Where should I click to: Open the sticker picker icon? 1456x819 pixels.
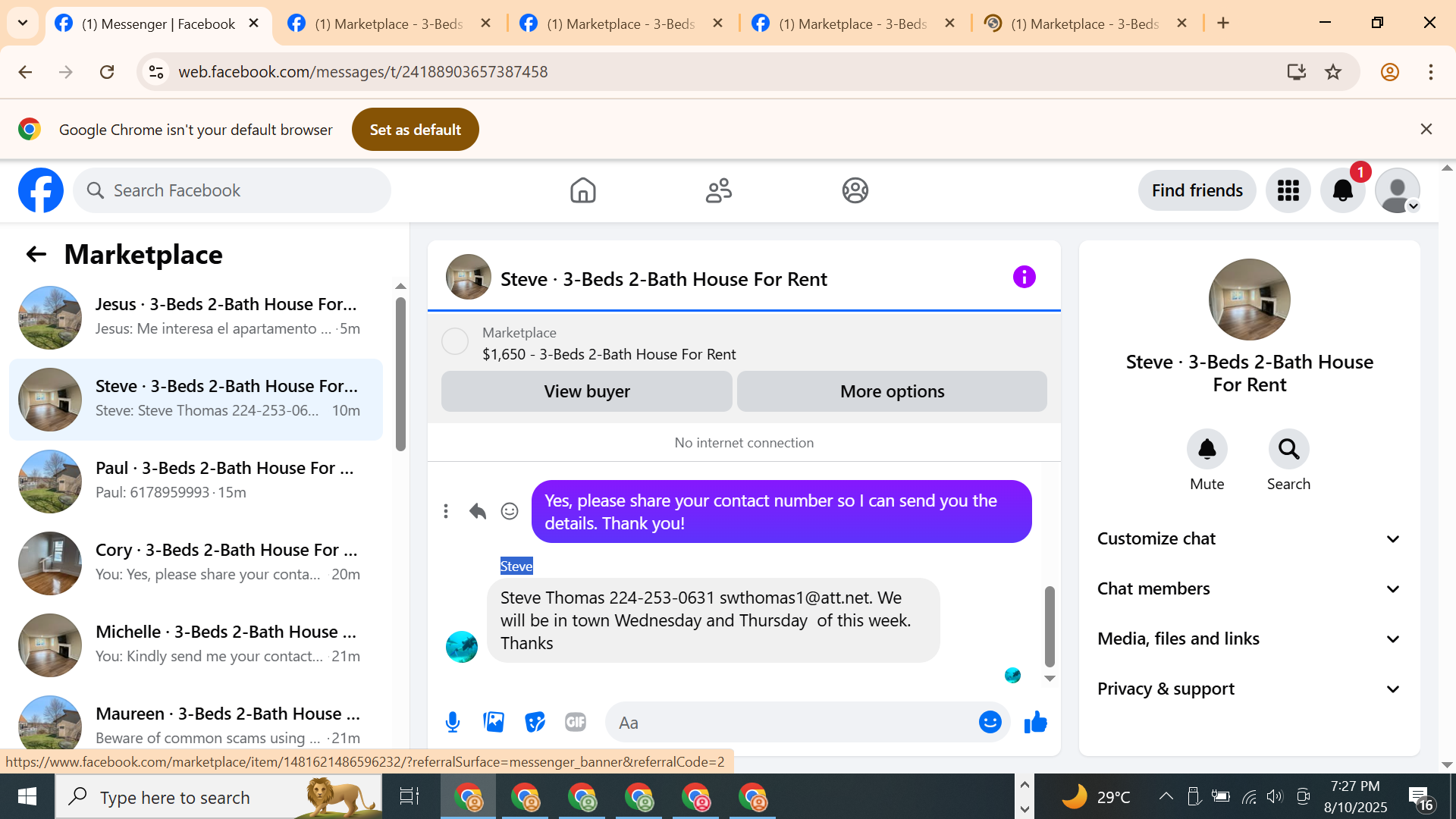535,722
